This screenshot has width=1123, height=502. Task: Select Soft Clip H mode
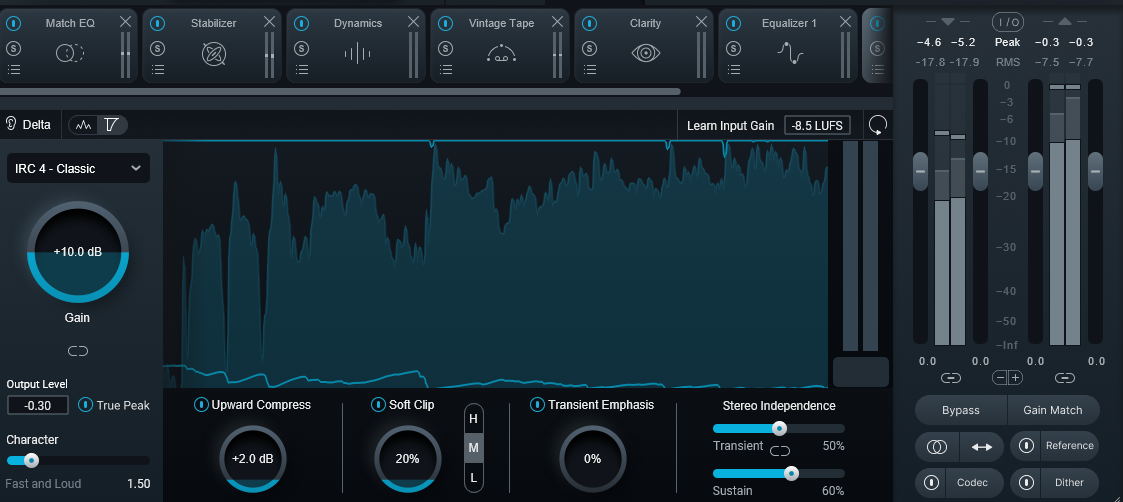pyautogui.click(x=473, y=419)
